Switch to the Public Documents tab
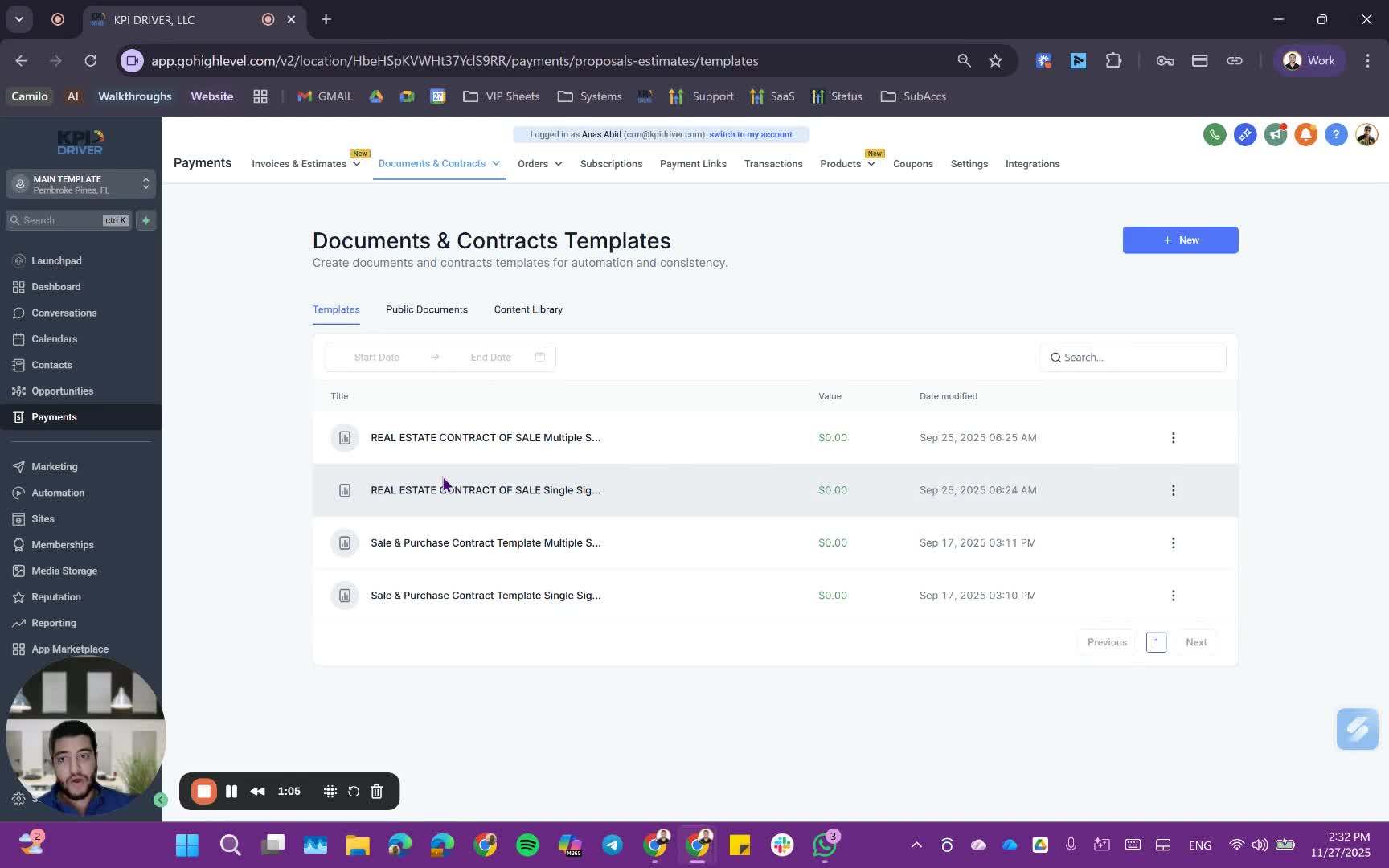The image size is (1389, 868). (427, 310)
